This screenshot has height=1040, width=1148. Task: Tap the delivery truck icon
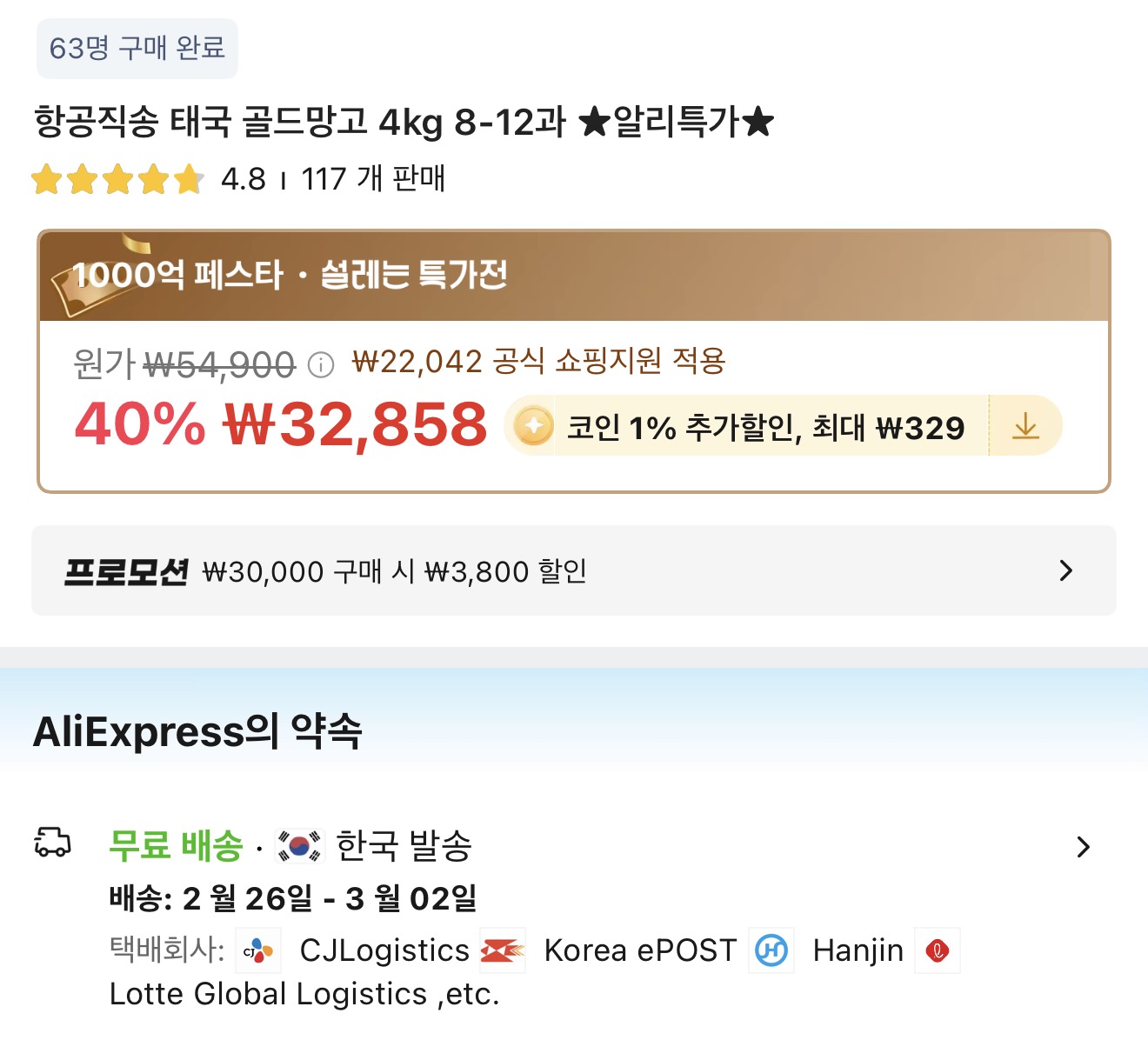(x=52, y=843)
